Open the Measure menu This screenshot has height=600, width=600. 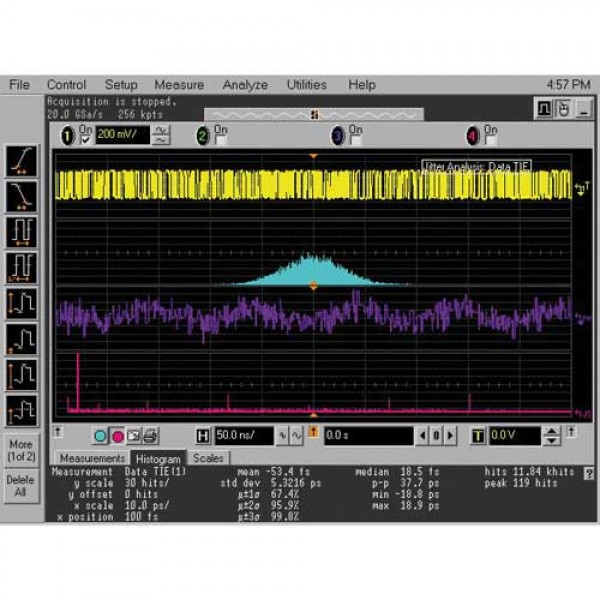pos(179,85)
